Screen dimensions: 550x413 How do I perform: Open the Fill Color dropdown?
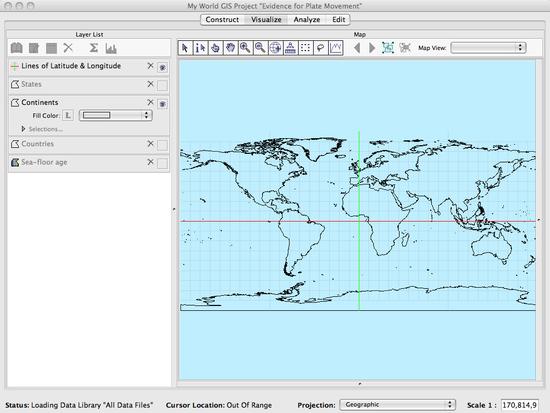(x=116, y=115)
